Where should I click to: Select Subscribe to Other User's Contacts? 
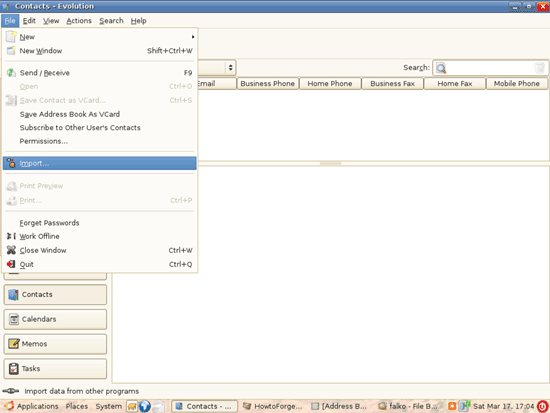[x=100, y=128]
